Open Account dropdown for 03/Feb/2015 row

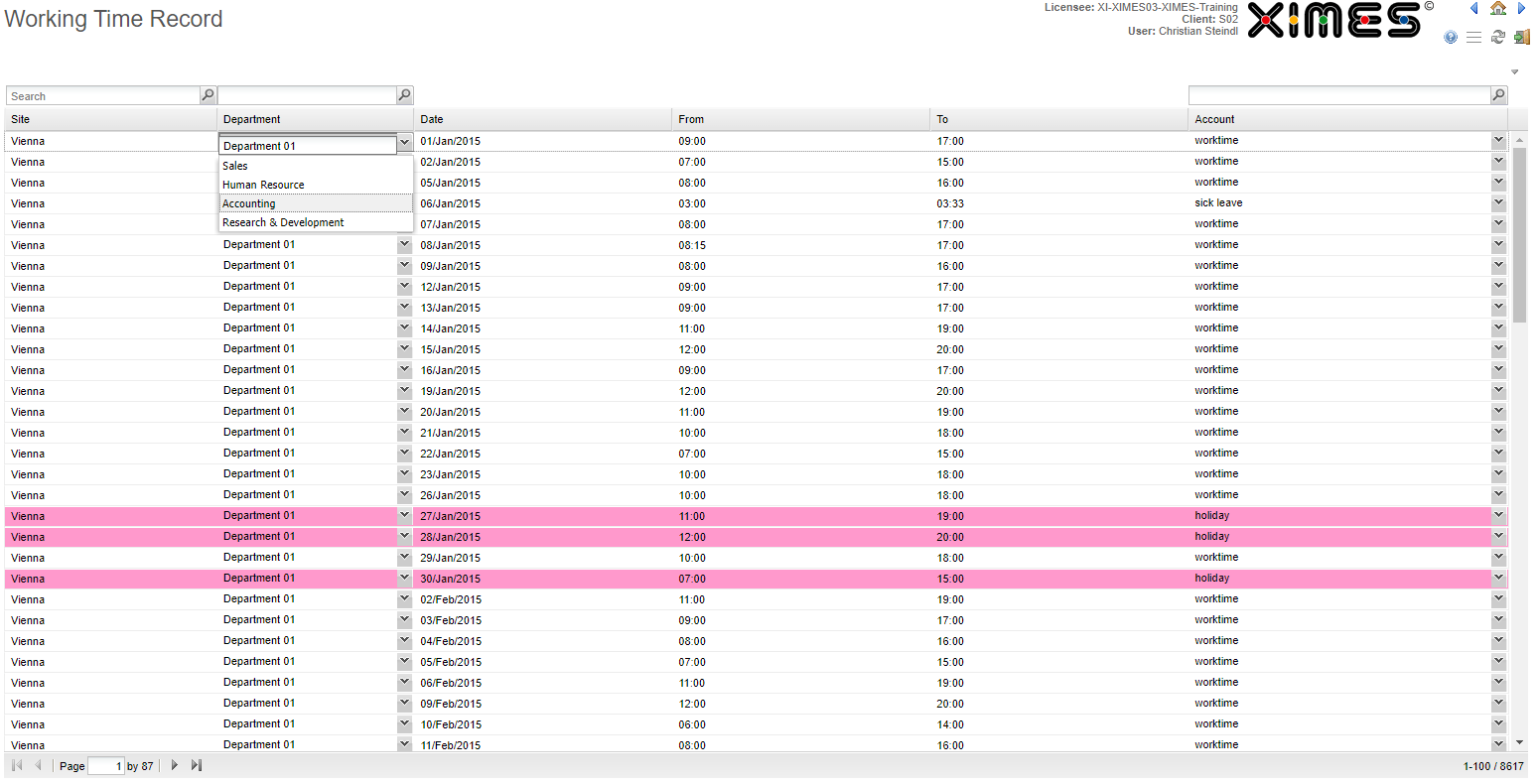(x=1498, y=619)
